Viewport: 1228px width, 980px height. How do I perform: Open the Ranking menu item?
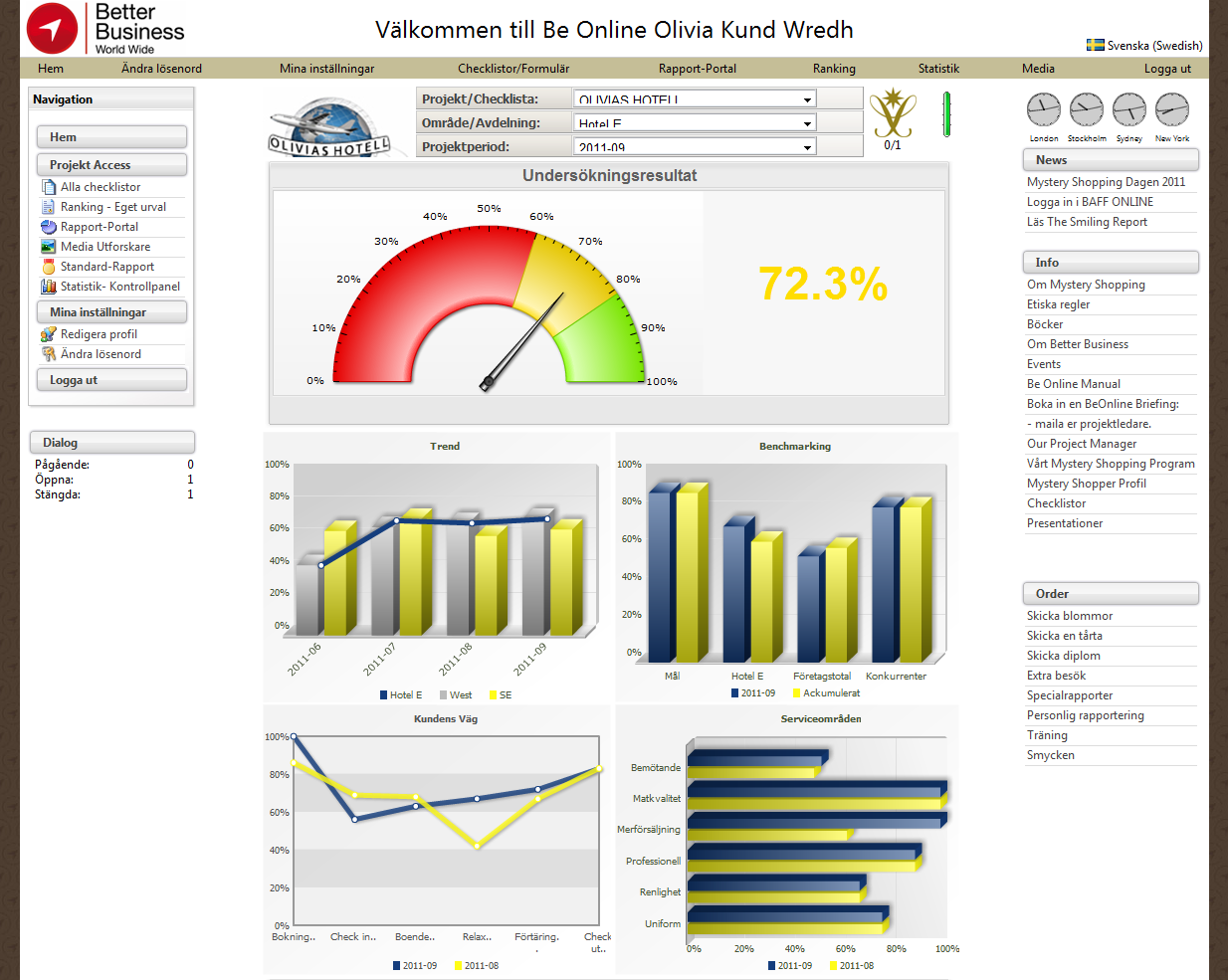coord(834,69)
